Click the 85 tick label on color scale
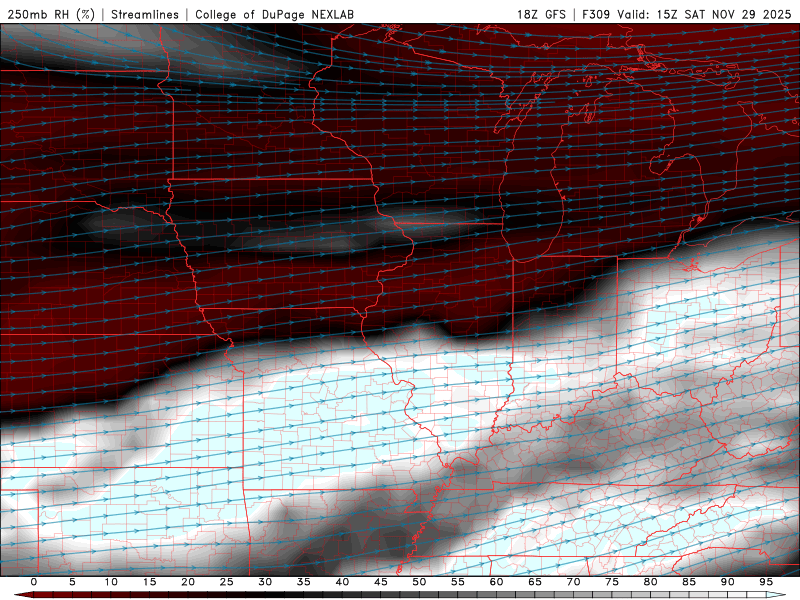Screen dimensions: 800x600 pos(689,582)
